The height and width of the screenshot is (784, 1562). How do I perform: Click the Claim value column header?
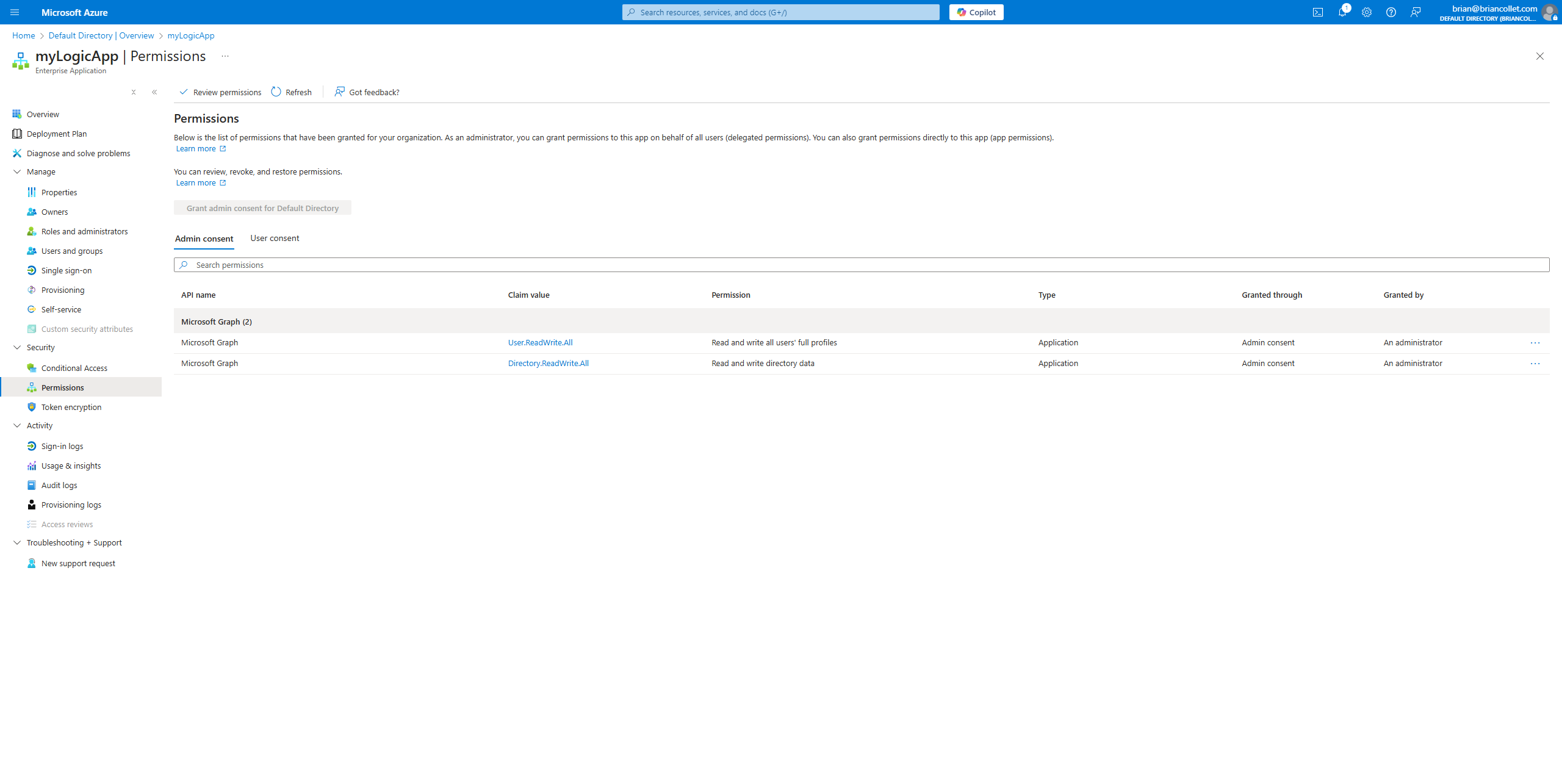click(528, 295)
